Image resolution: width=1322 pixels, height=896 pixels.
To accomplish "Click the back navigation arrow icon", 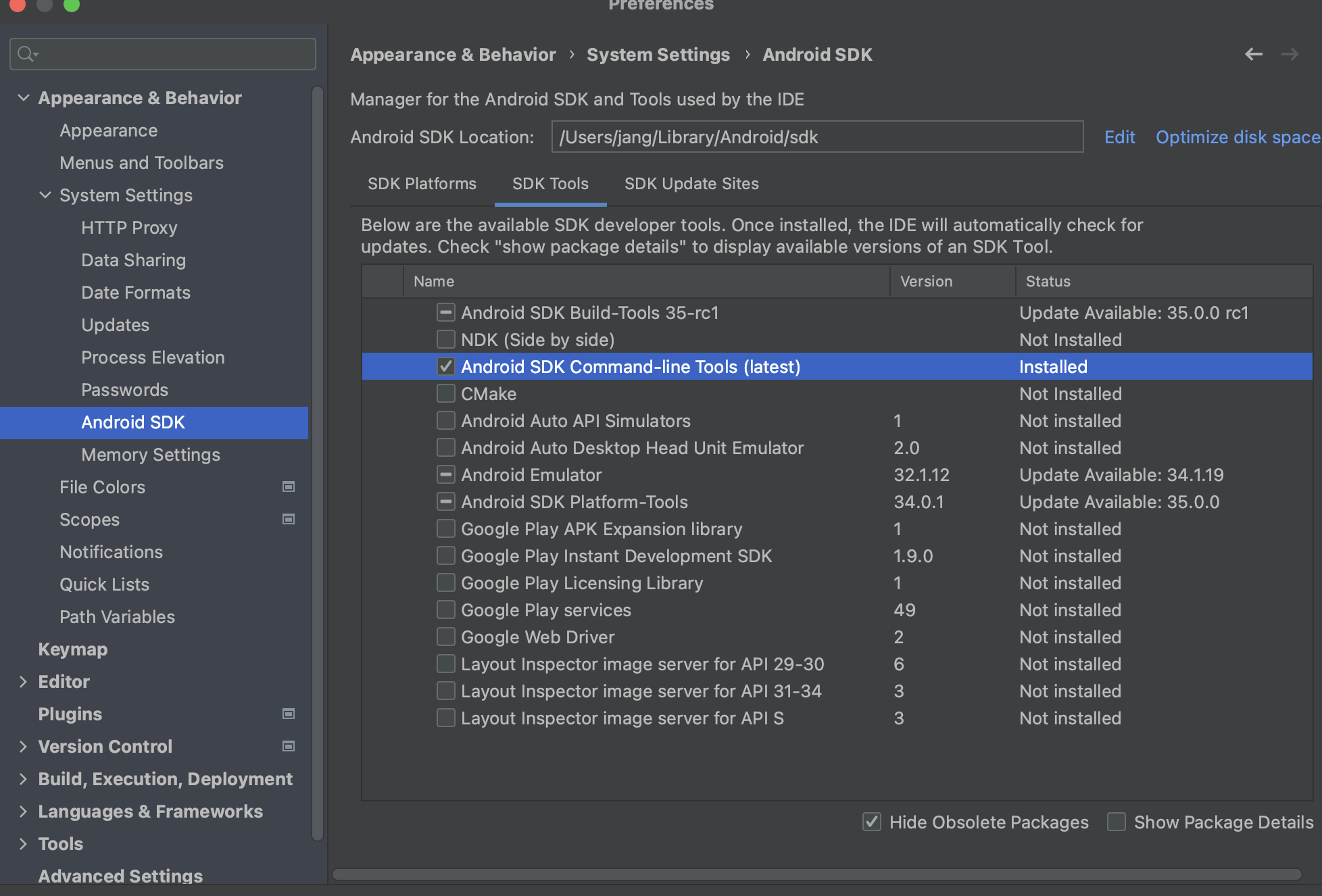I will click(1253, 55).
